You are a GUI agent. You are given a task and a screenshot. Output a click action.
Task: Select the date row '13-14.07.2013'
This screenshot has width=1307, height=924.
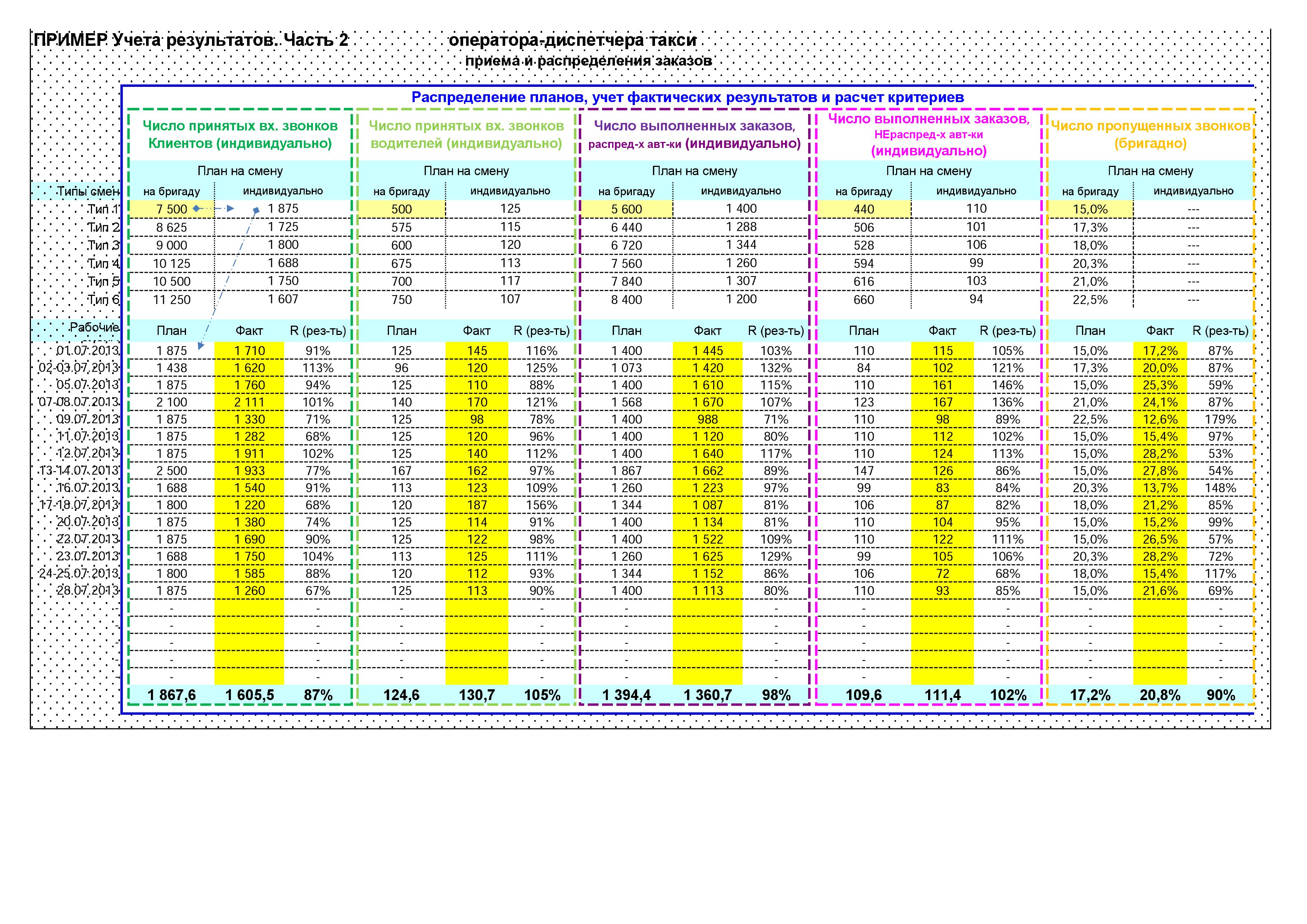[x=79, y=470]
